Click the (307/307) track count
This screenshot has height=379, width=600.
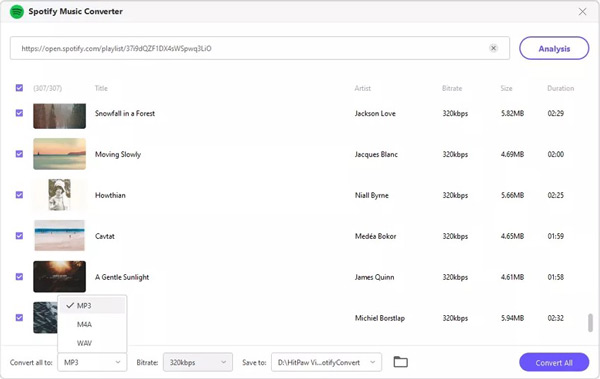(47, 88)
